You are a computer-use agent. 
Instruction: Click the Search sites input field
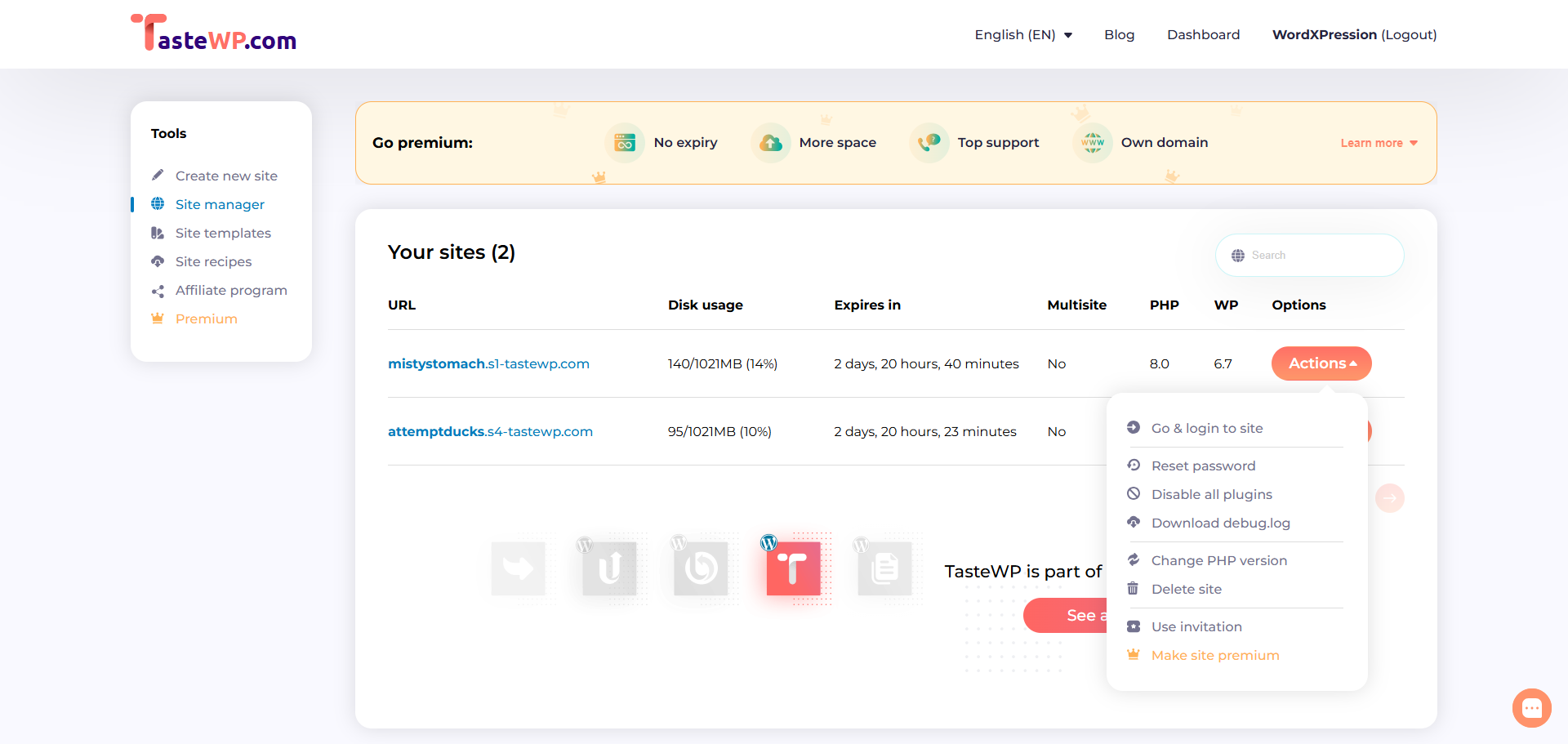tap(1309, 256)
